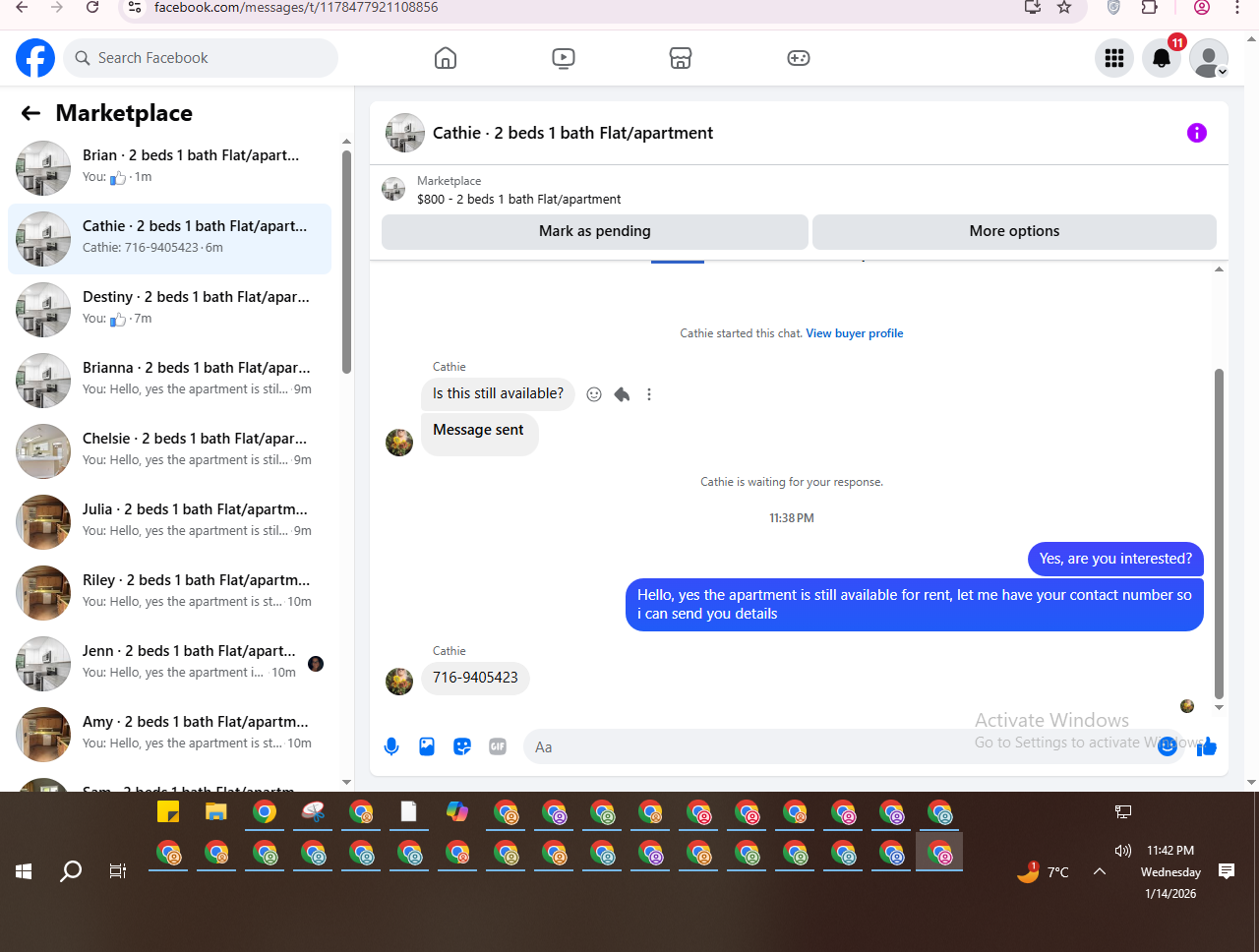
Task: Attach a photo with the image icon
Action: [x=427, y=746]
